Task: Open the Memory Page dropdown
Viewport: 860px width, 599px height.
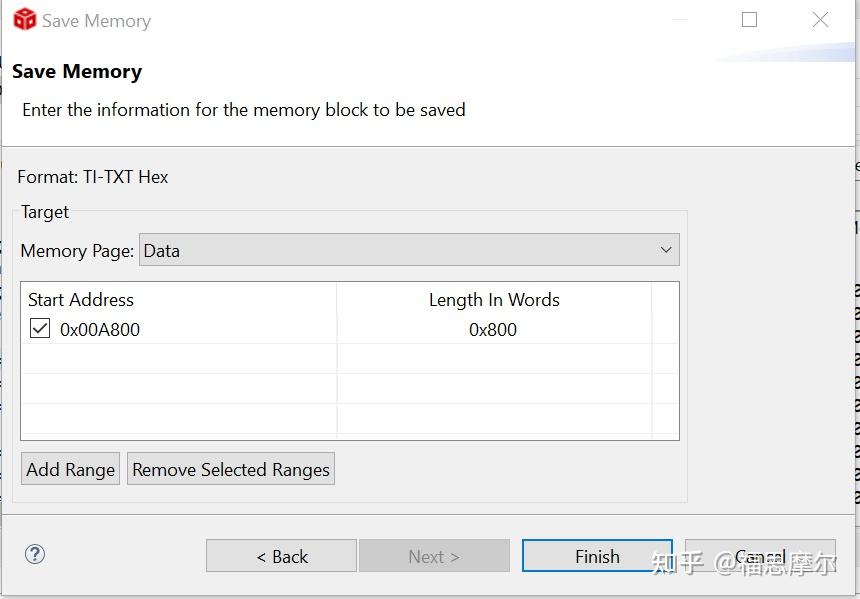Action: coord(408,250)
